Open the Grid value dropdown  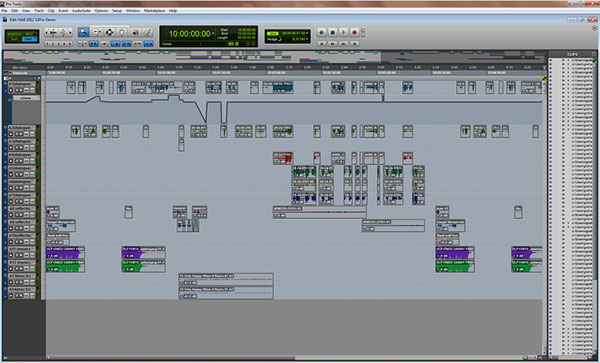(x=307, y=33)
